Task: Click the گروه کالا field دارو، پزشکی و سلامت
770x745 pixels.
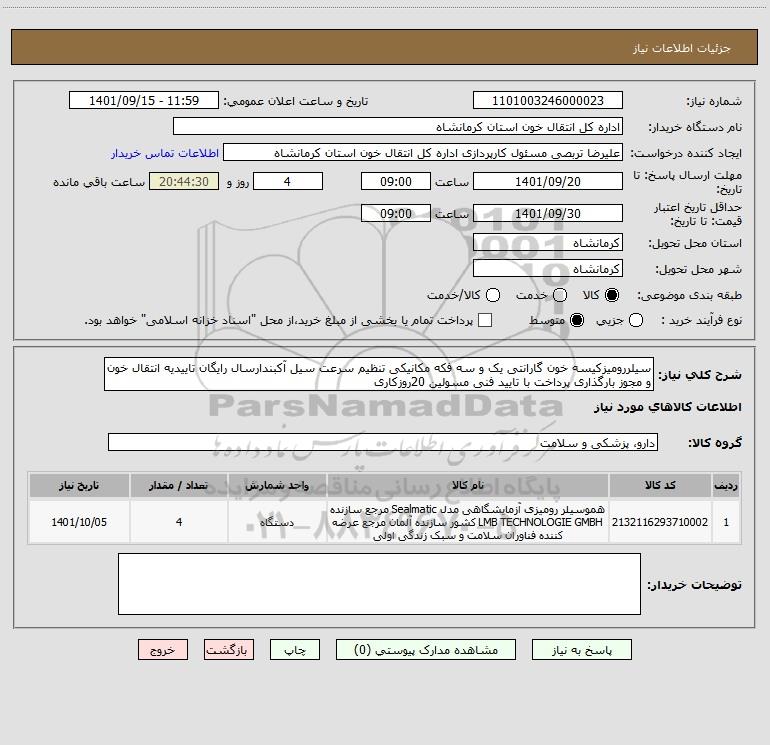Action: click(x=383, y=442)
